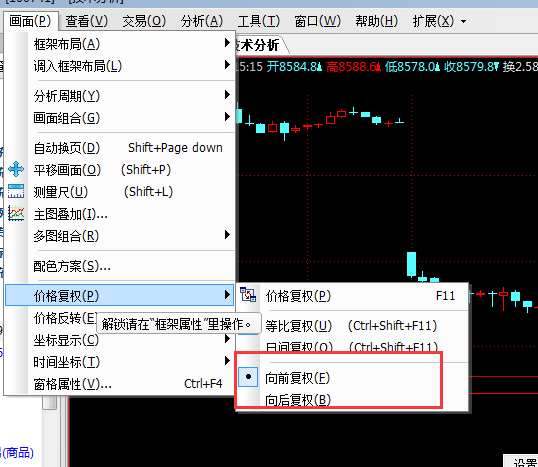The width and height of the screenshot is (538, 467).
Task: Expand the 画面组合(G) submenu
Action: click(119, 118)
